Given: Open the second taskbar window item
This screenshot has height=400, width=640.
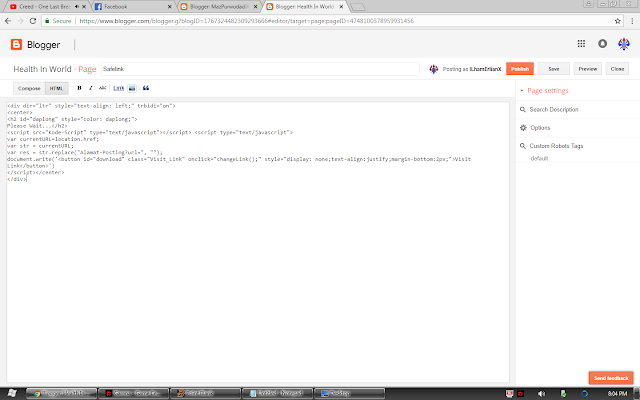Looking at the screenshot, I should click(x=133, y=393).
